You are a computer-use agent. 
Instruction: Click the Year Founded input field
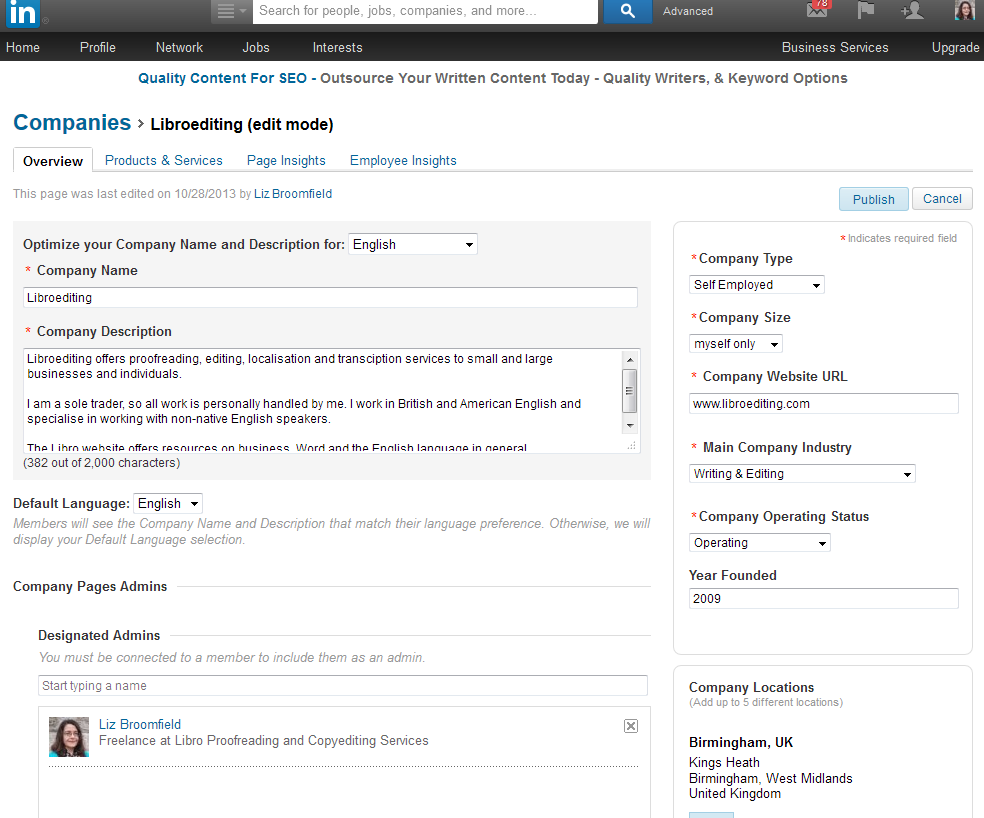click(823, 599)
